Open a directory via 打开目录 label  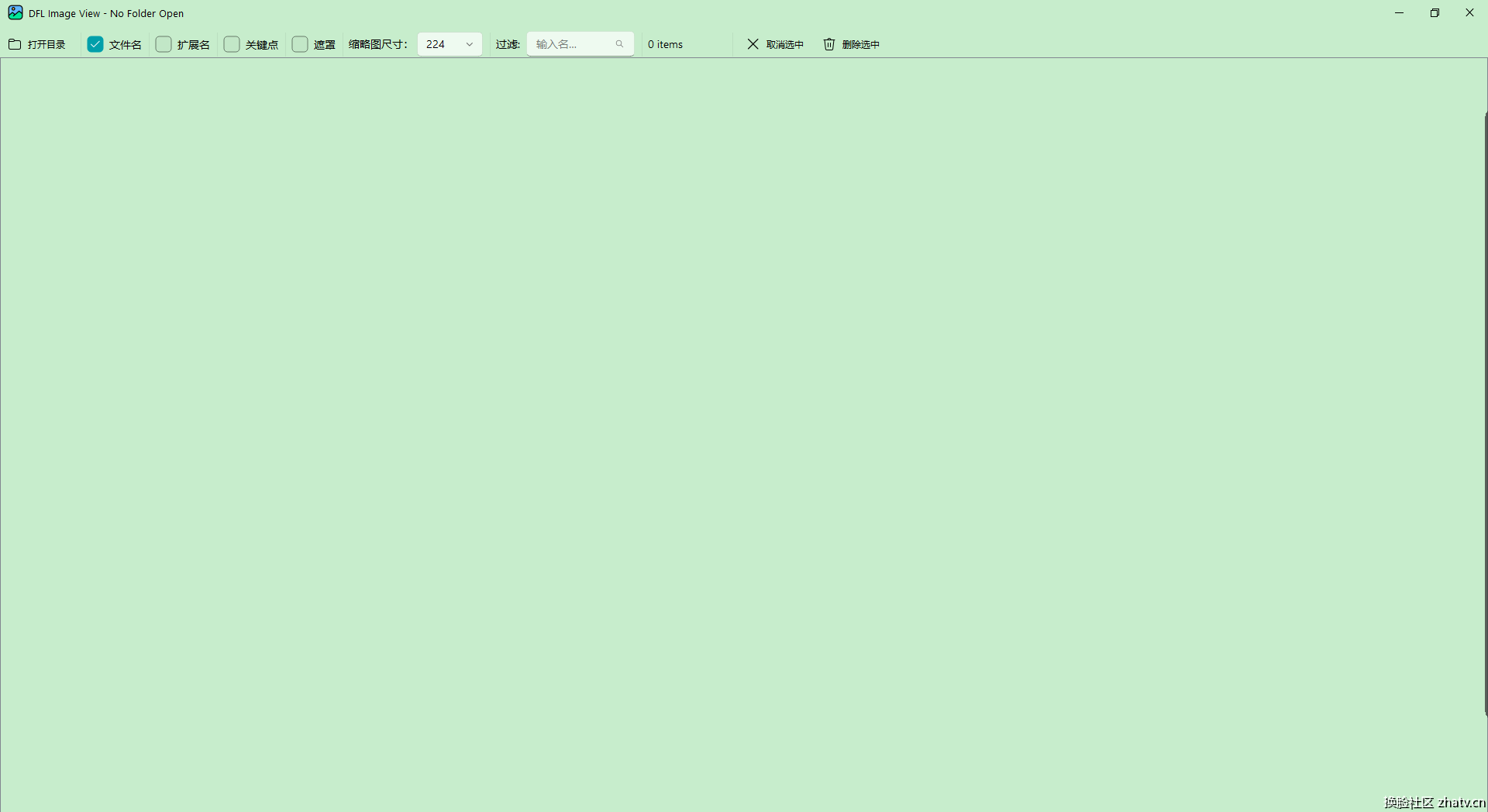click(46, 45)
